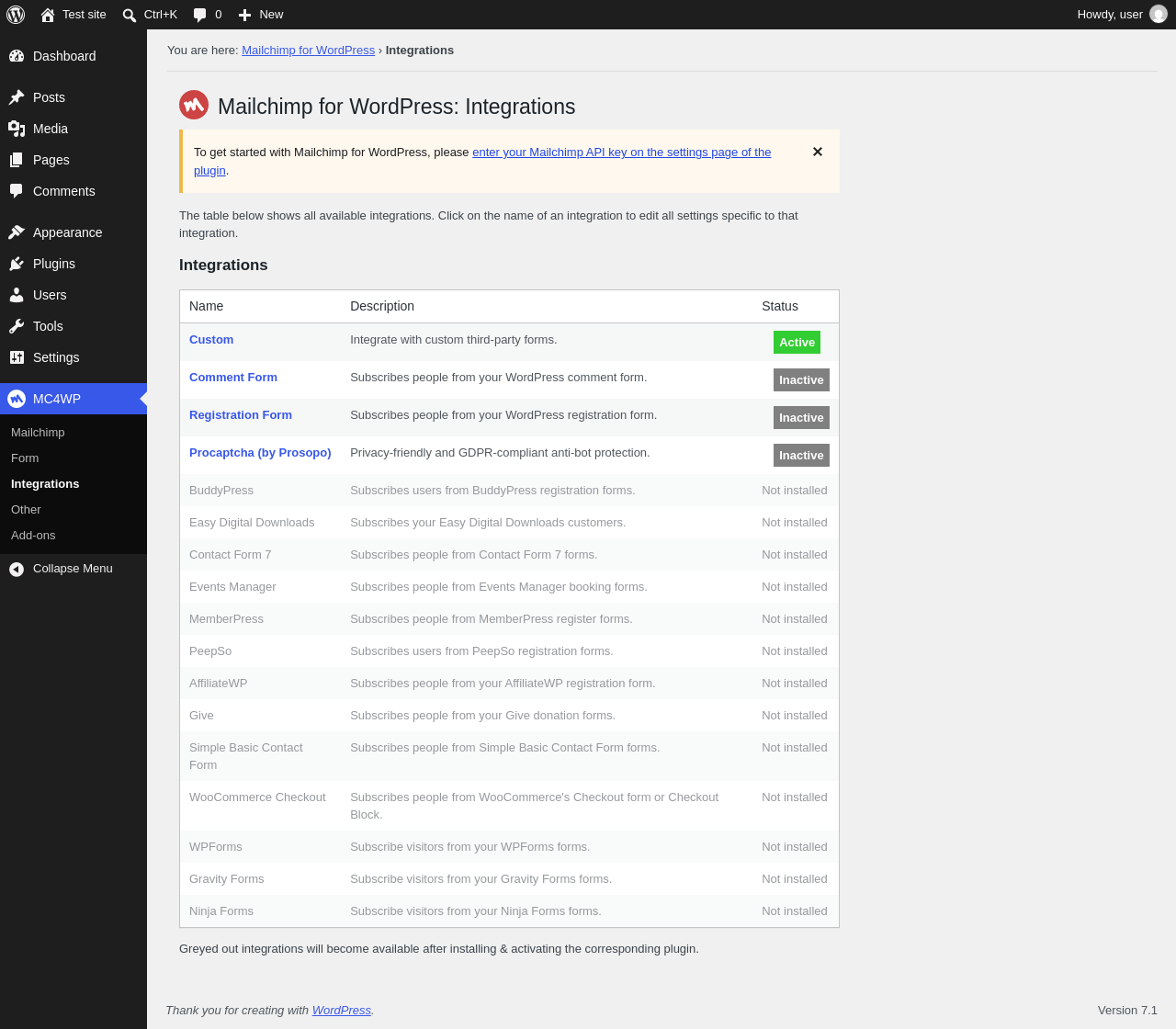Open the Custom integration link
The image size is (1176, 1029).
coord(211,340)
